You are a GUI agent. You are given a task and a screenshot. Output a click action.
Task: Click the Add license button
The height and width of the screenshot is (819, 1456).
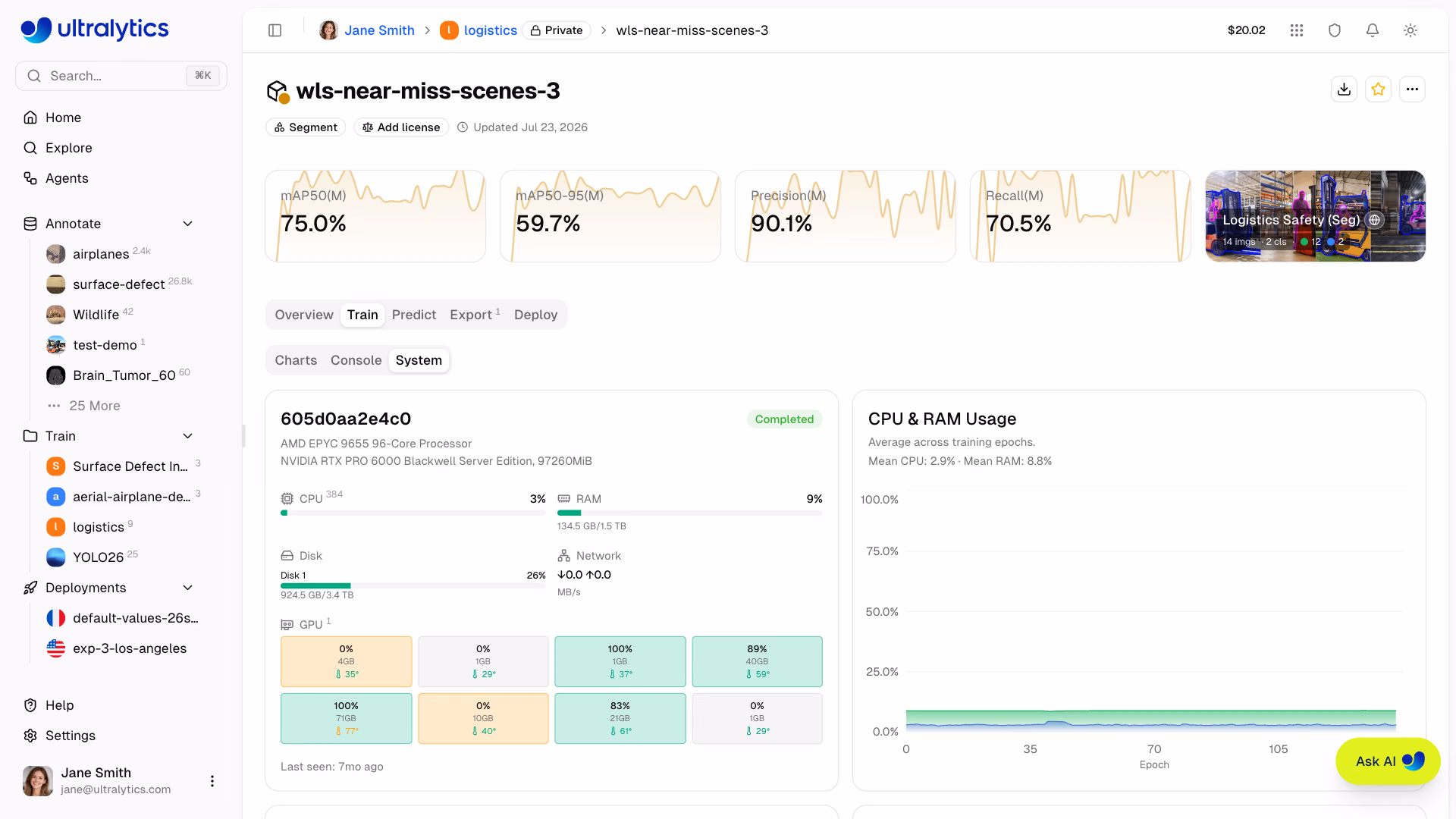401,127
